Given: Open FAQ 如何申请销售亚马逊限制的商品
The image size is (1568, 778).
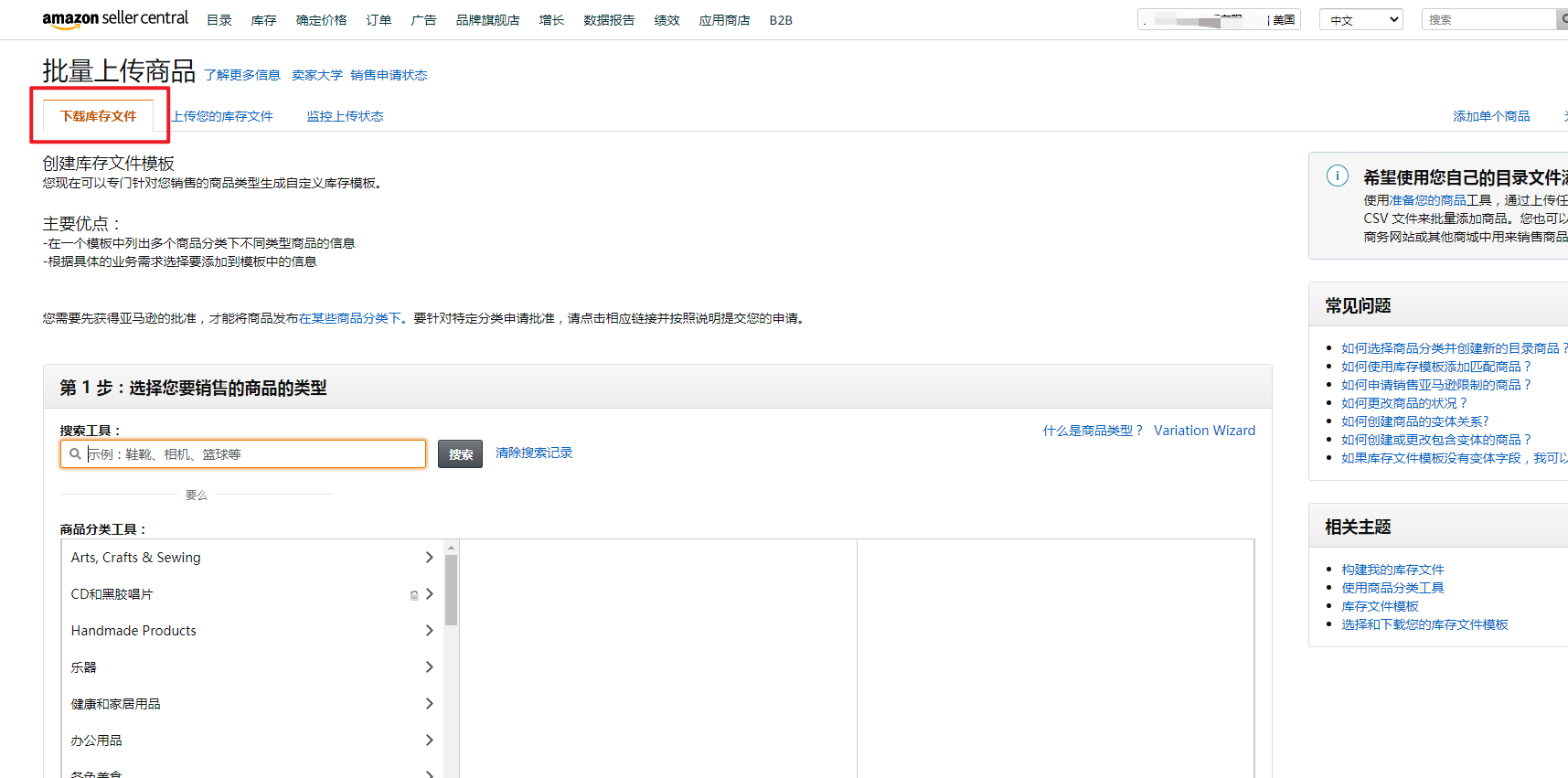Looking at the screenshot, I should [x=1435, y=385].
